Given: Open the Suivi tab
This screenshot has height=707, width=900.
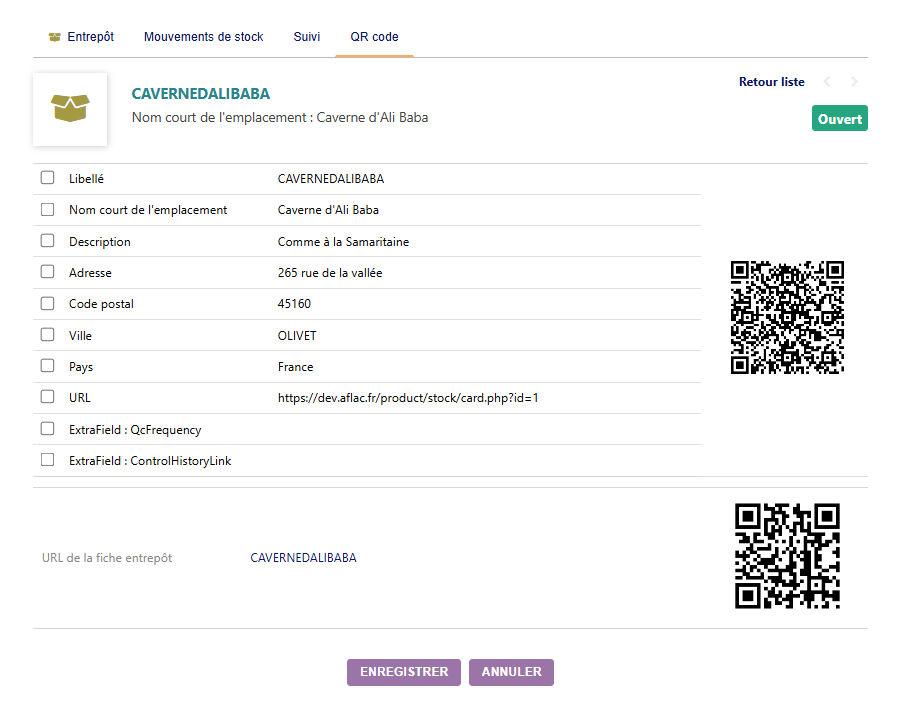Looking at the screenshot, I should [x=307, y=36].
